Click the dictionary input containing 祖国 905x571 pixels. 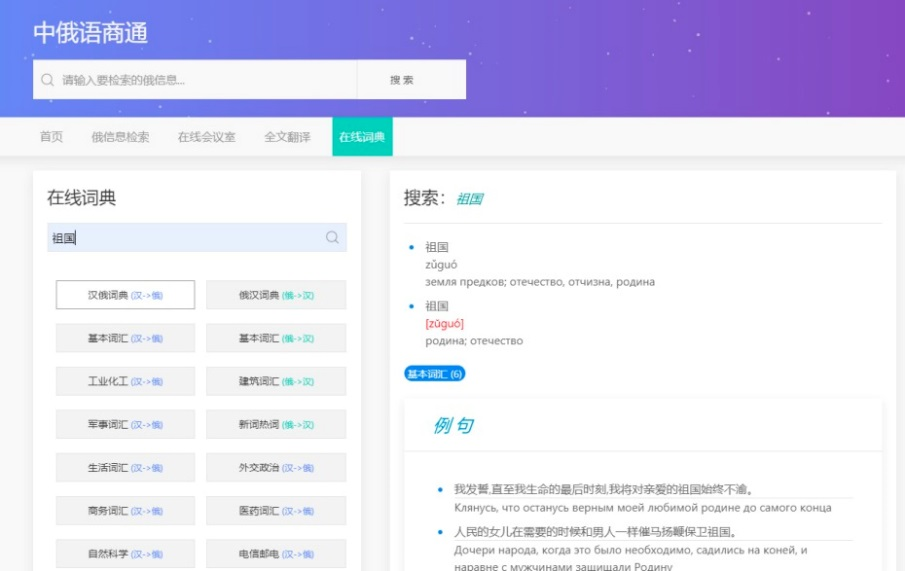click(x=185, y=238)
